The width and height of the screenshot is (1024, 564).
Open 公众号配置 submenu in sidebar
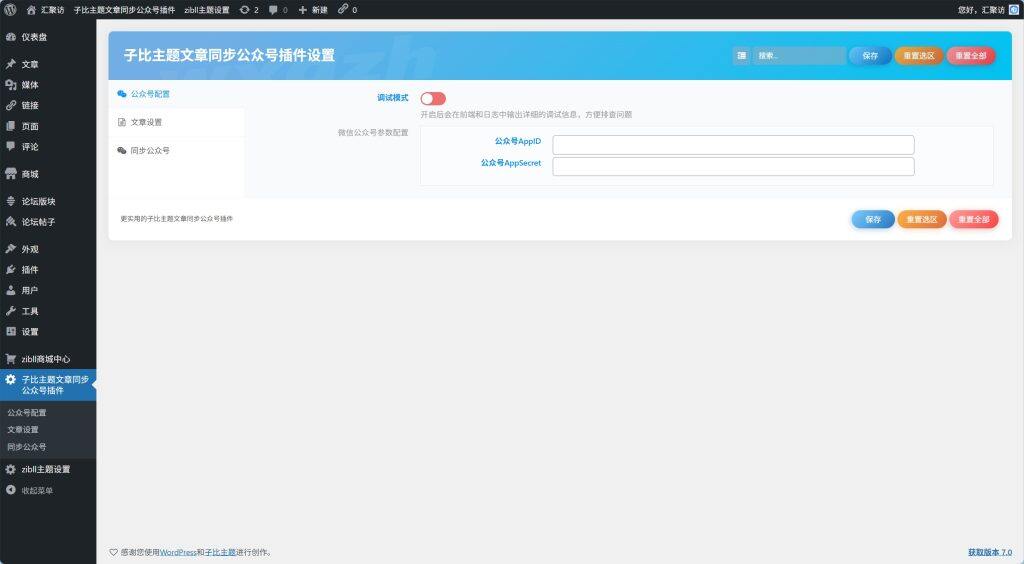[48, 413]
